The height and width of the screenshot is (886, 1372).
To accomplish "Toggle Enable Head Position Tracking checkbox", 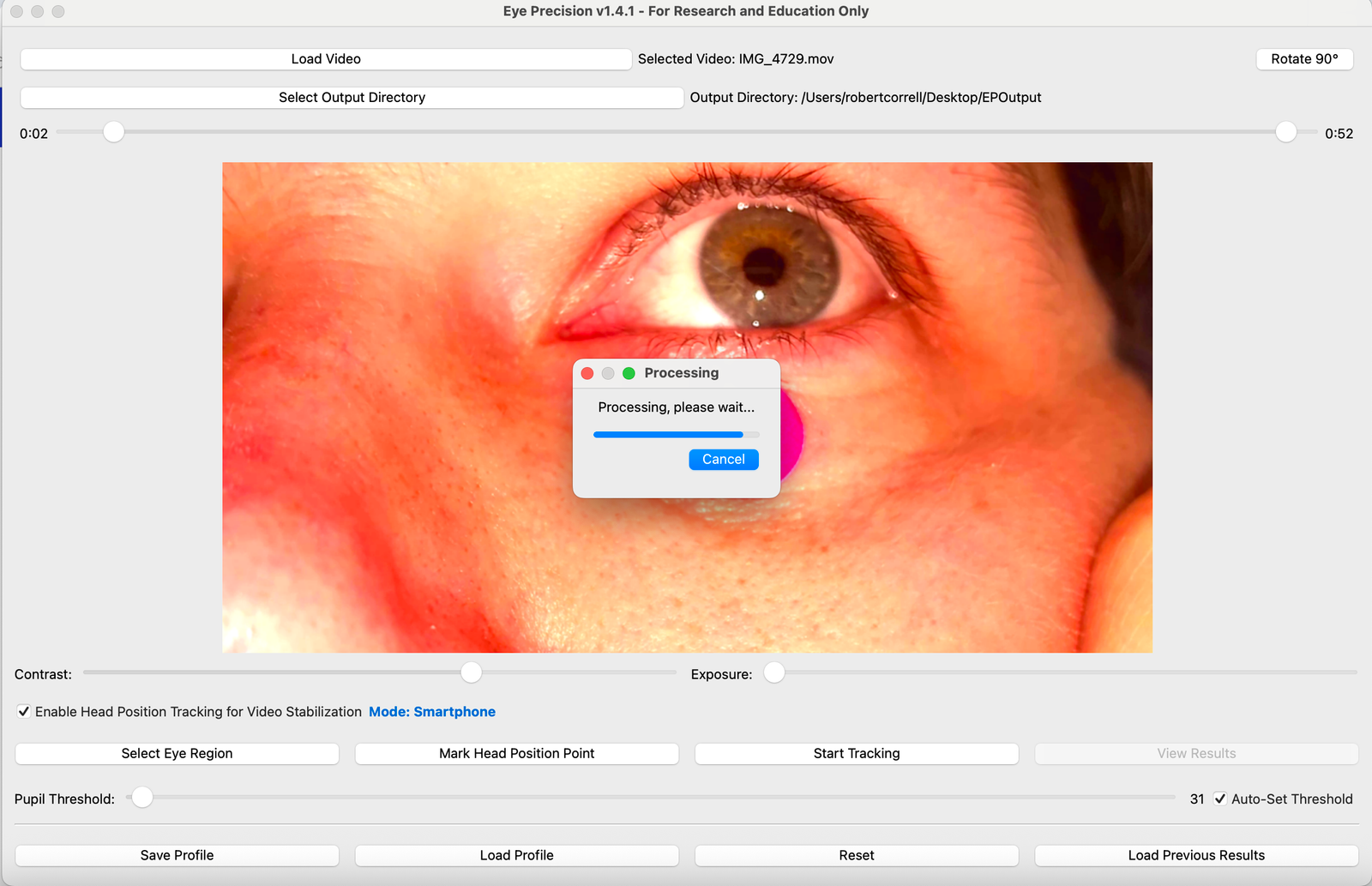I will [x=24, y=712].
